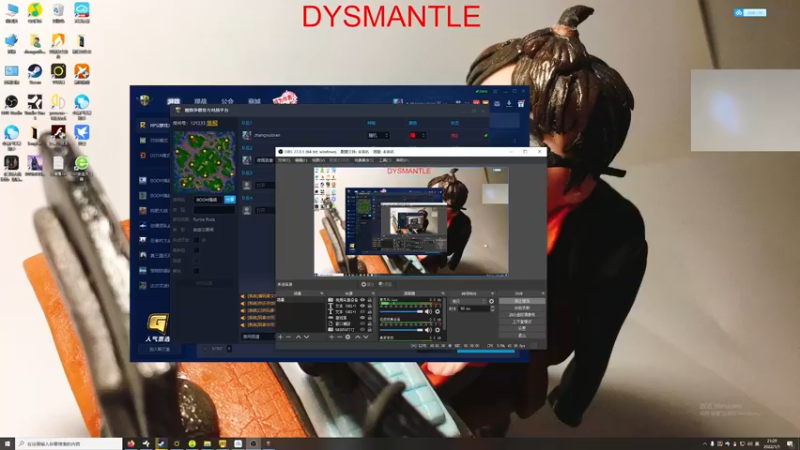Open race dropdown for player zhangxuizian

(x=379, y=135)
